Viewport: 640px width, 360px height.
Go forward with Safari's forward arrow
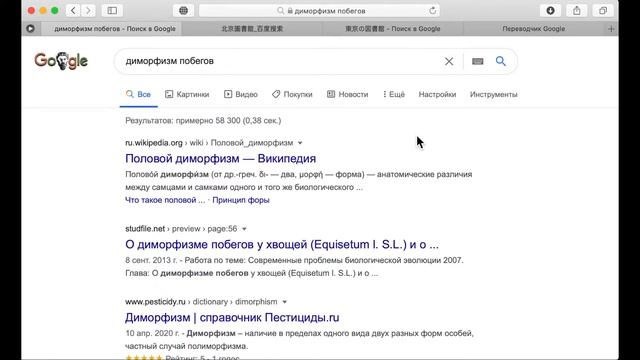88,11
